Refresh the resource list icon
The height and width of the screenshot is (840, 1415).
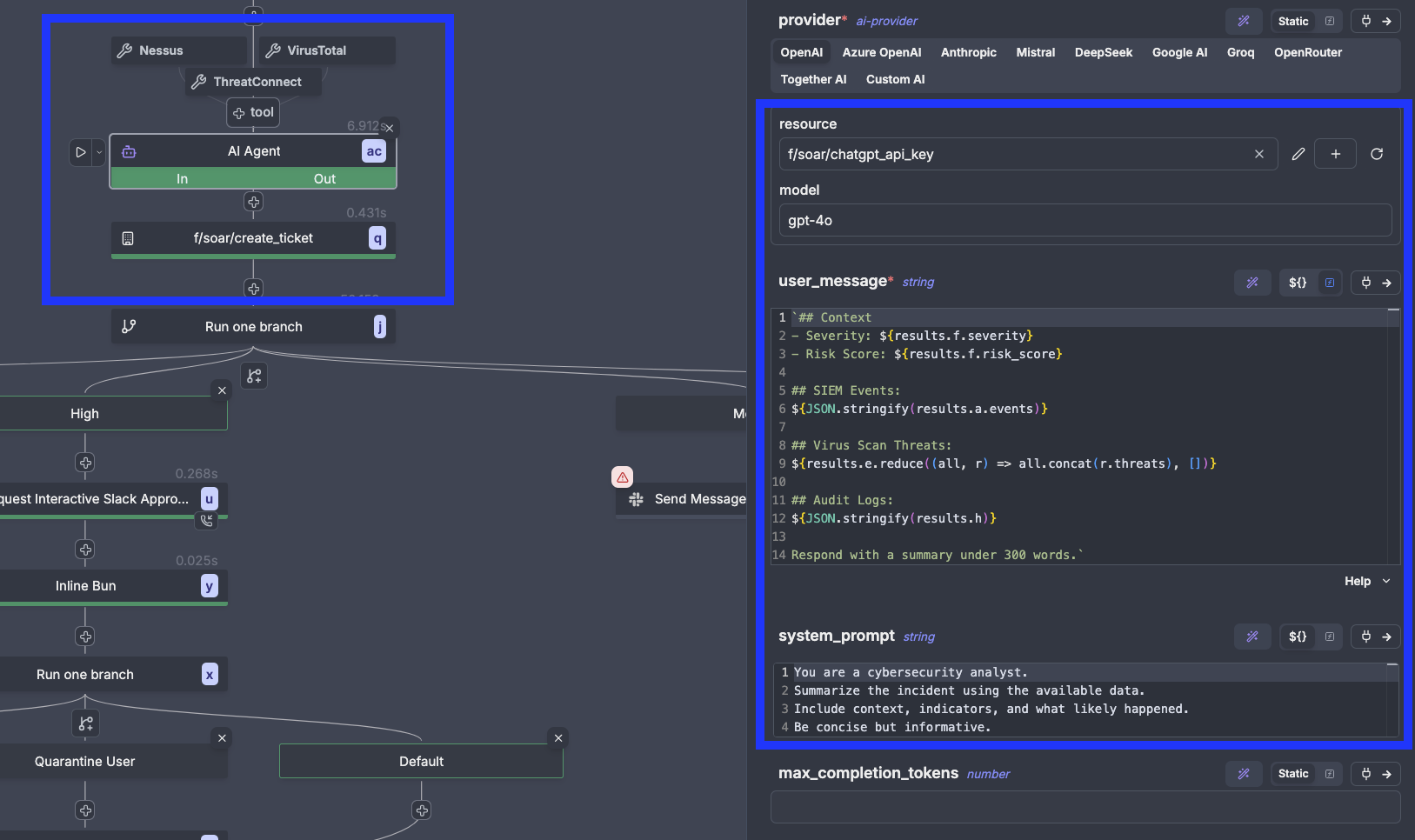click(x=1377, y=154)
